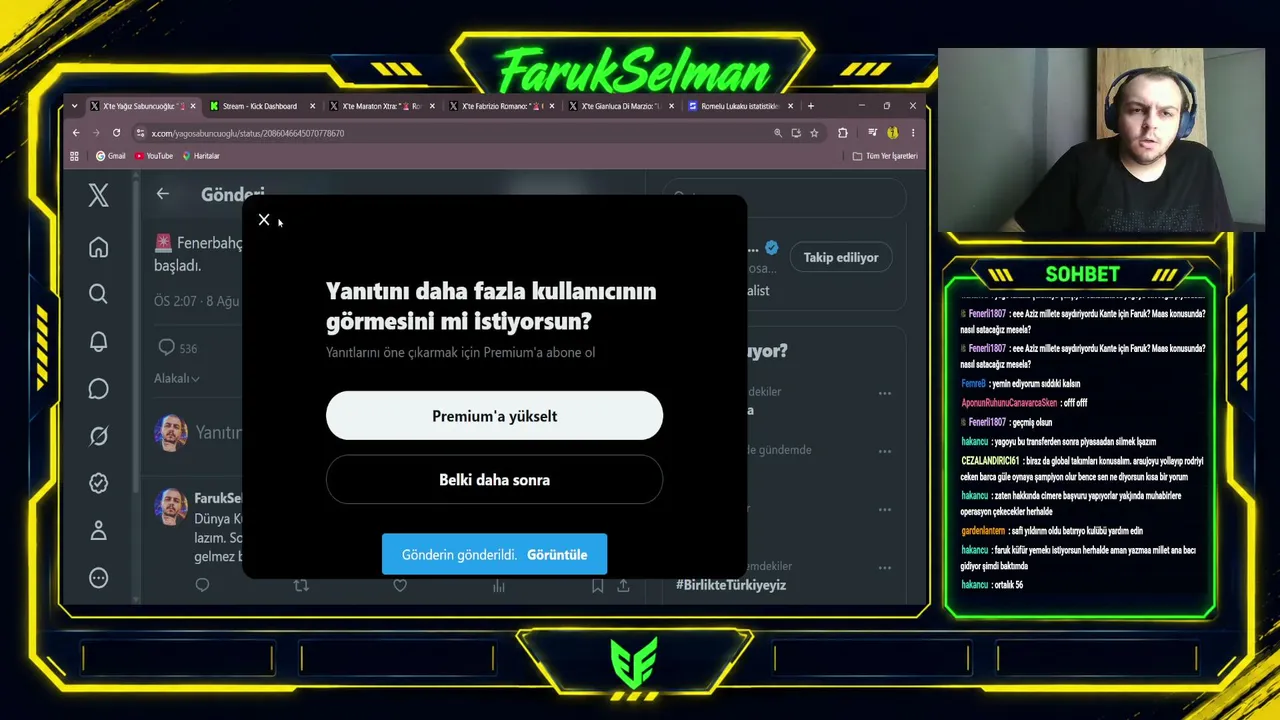Click the CEZALANDIRICI61 chat message
The width and height of the screenshot is (1280, 720).
pos(1083,469)
